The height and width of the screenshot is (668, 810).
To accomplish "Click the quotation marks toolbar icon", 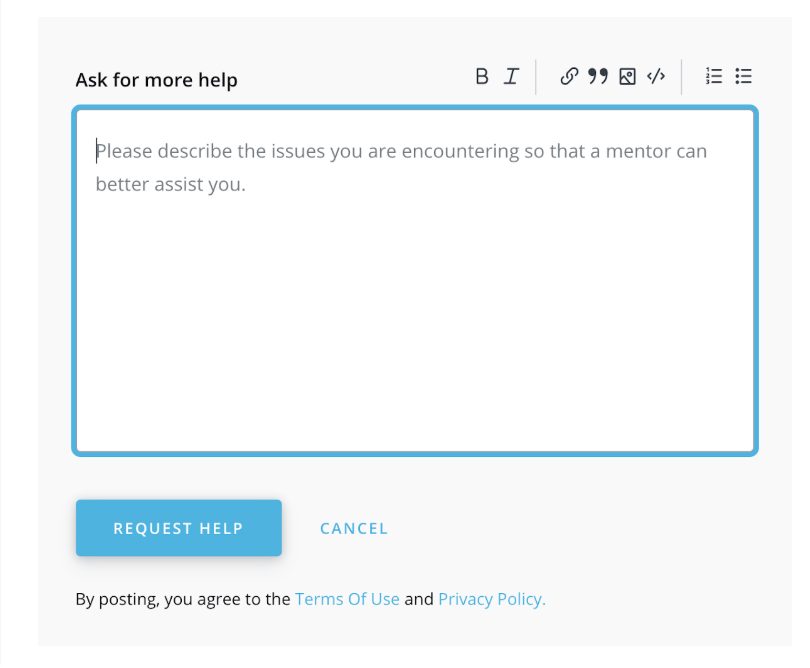I will click(598, 76).
